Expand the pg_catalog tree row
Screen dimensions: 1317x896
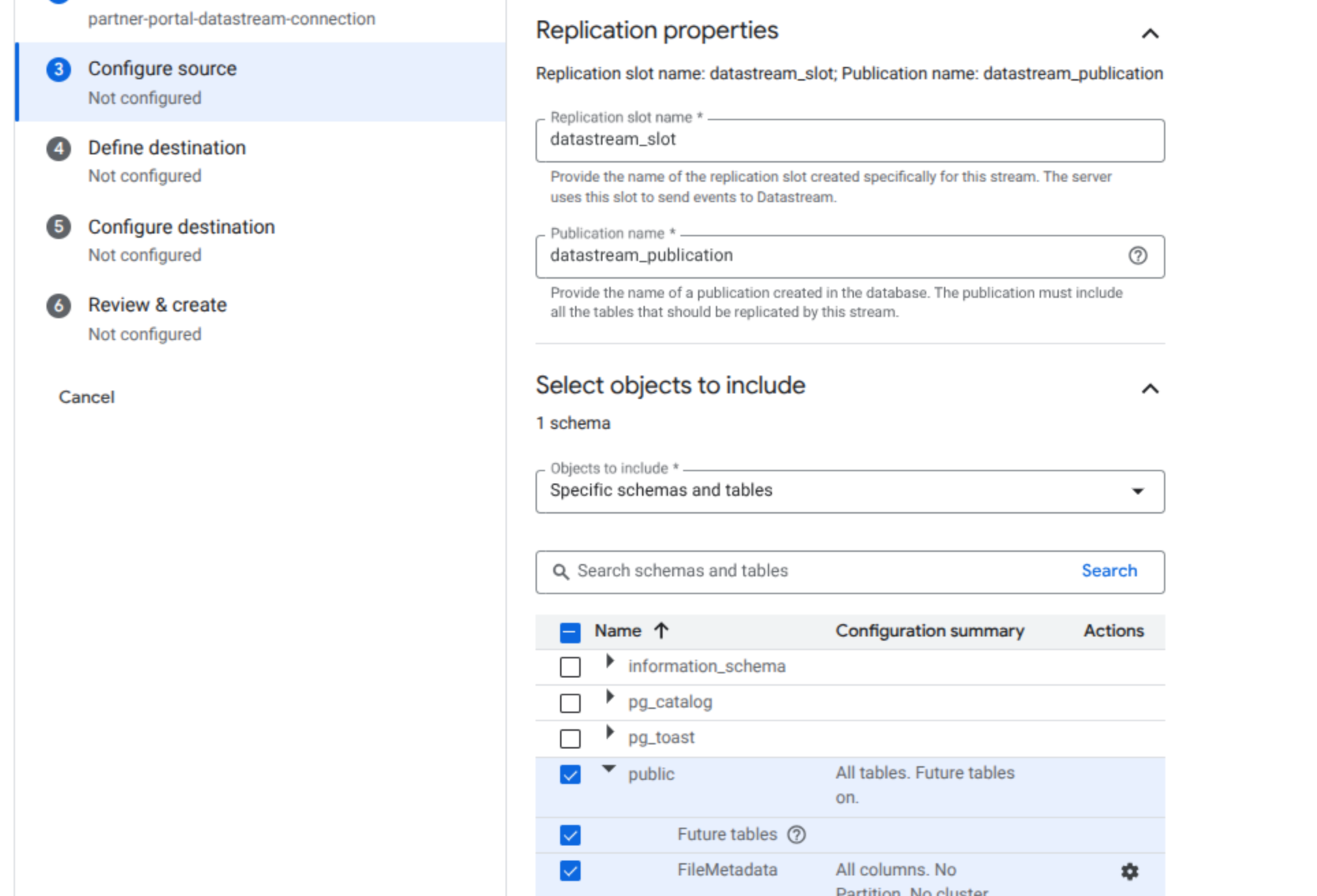click(610, 697)
